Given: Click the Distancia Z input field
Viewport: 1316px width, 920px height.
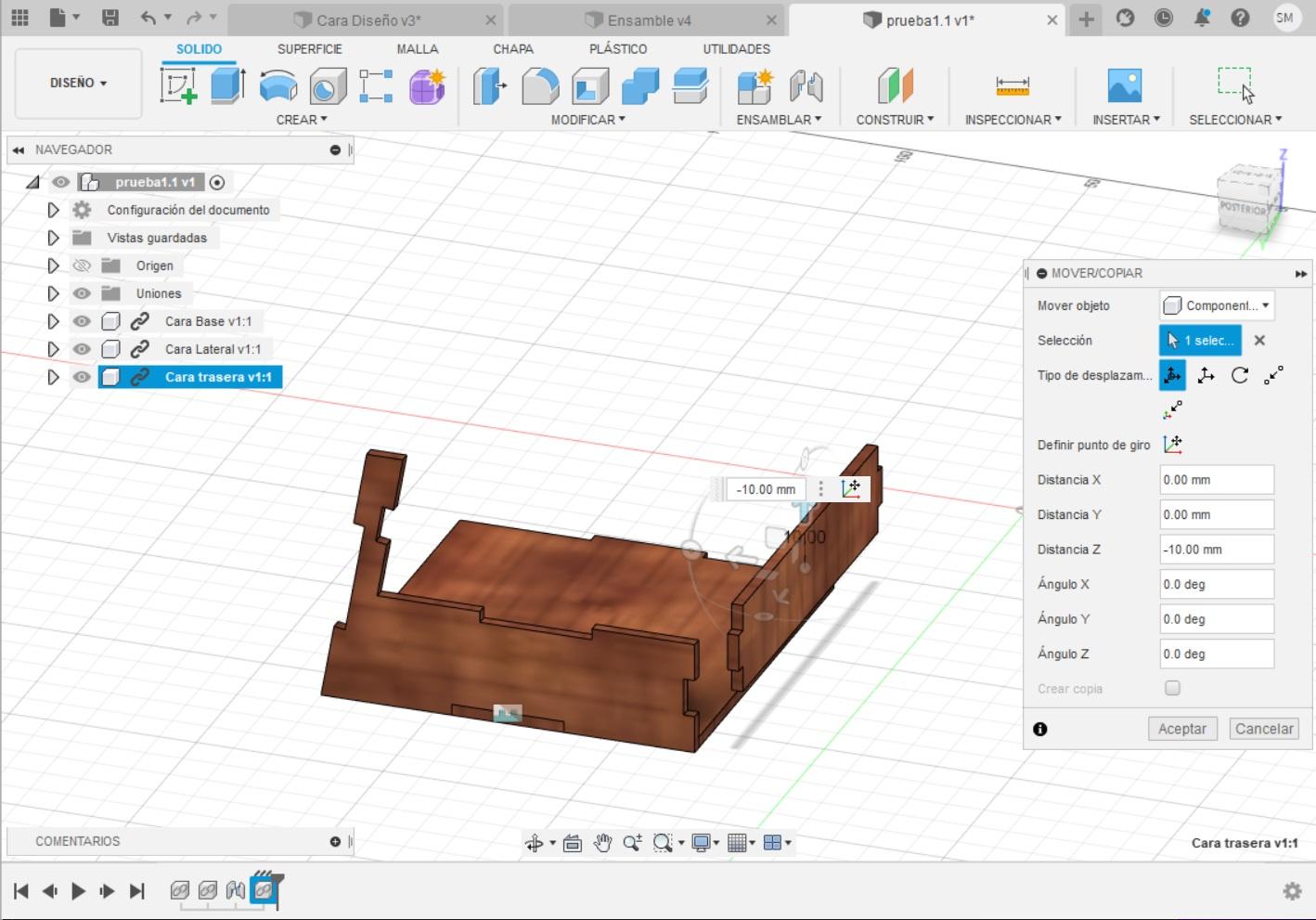Looking at the screenshot, I should click(x=1216, y=550).
